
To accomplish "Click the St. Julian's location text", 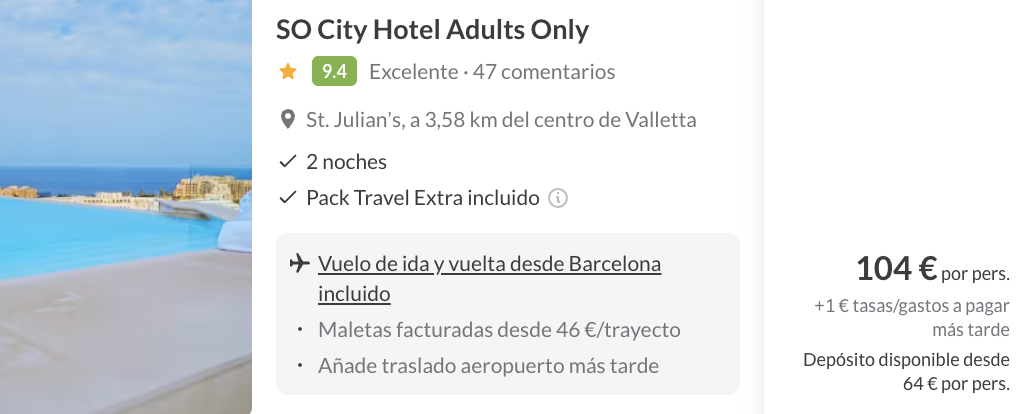I will [x=501, y=121].
